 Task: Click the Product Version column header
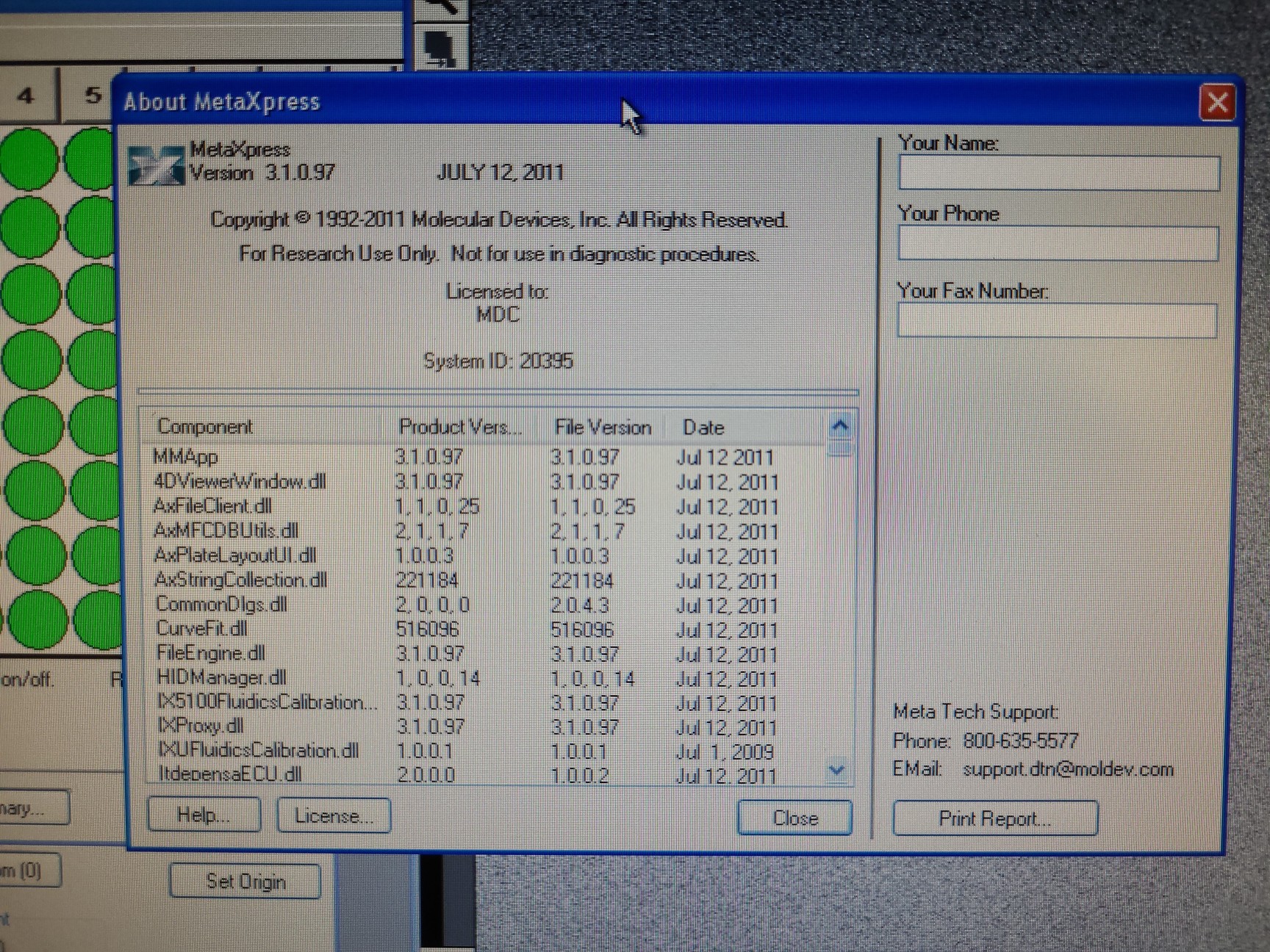(x=459, y=427)
